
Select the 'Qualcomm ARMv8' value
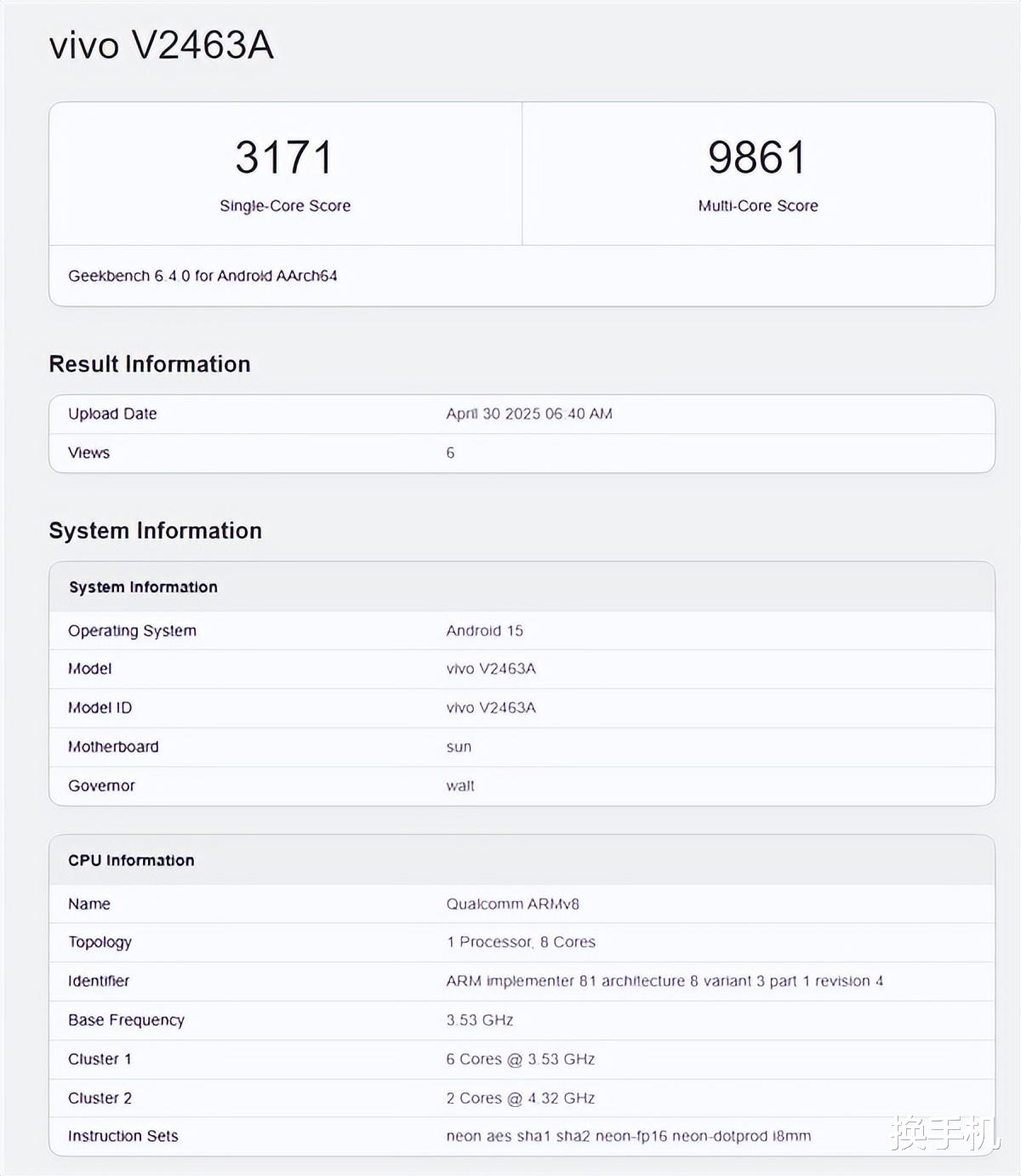(512, 904)
